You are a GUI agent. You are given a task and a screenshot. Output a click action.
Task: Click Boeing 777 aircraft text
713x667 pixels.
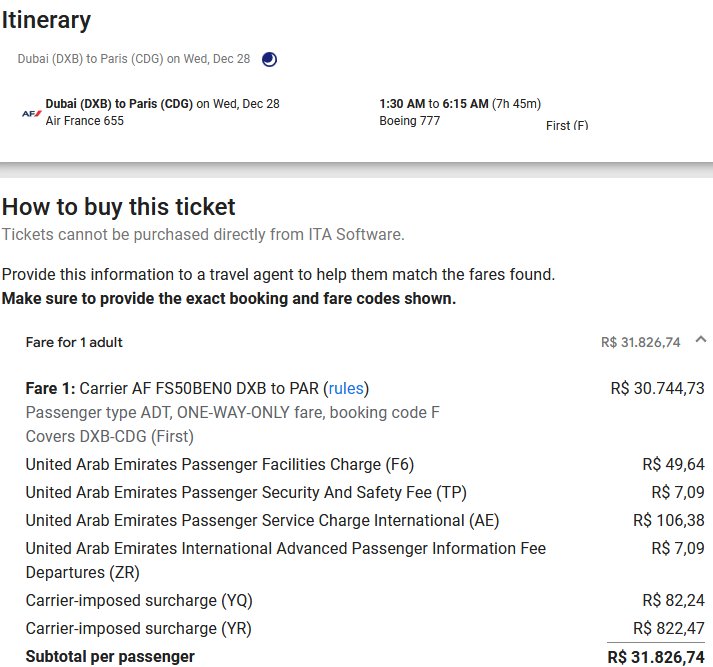coord(410,120)
